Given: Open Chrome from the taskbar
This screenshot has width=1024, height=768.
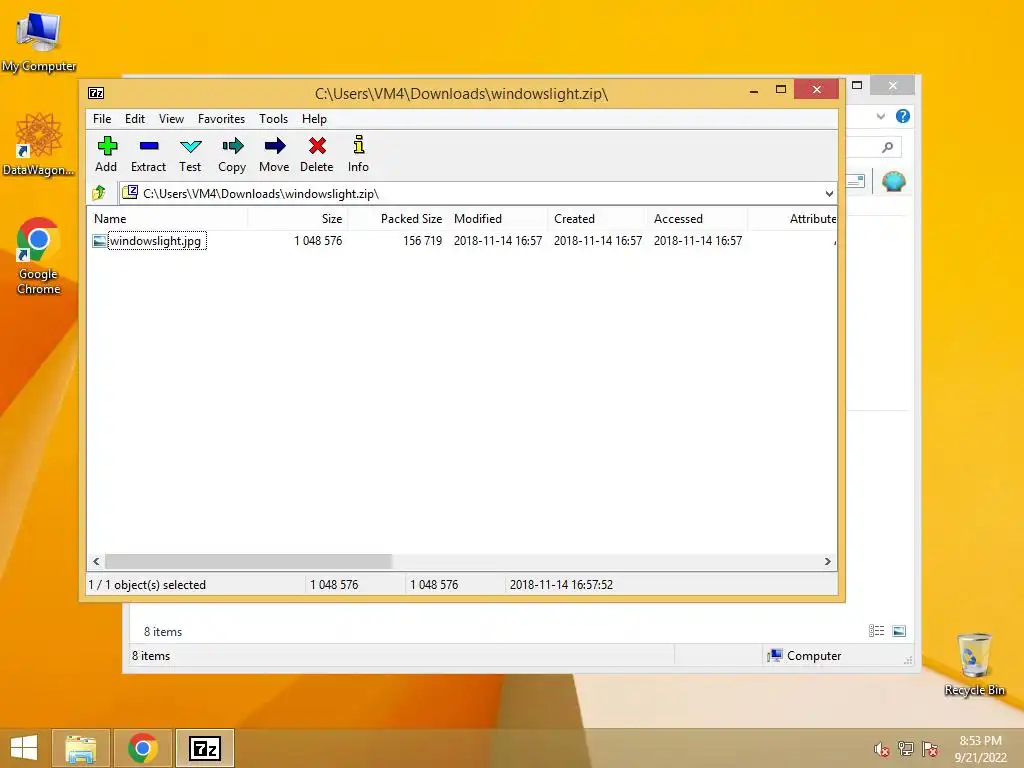Looking at the screenshot, I should tap(142, 748).
